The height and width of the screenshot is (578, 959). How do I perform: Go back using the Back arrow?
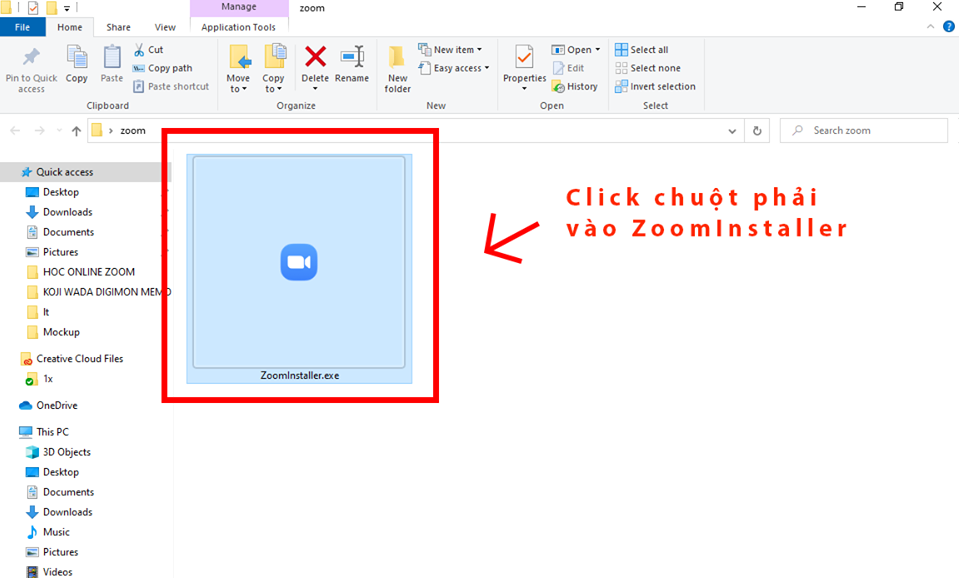pyautogui.click(x=15, y=130)
